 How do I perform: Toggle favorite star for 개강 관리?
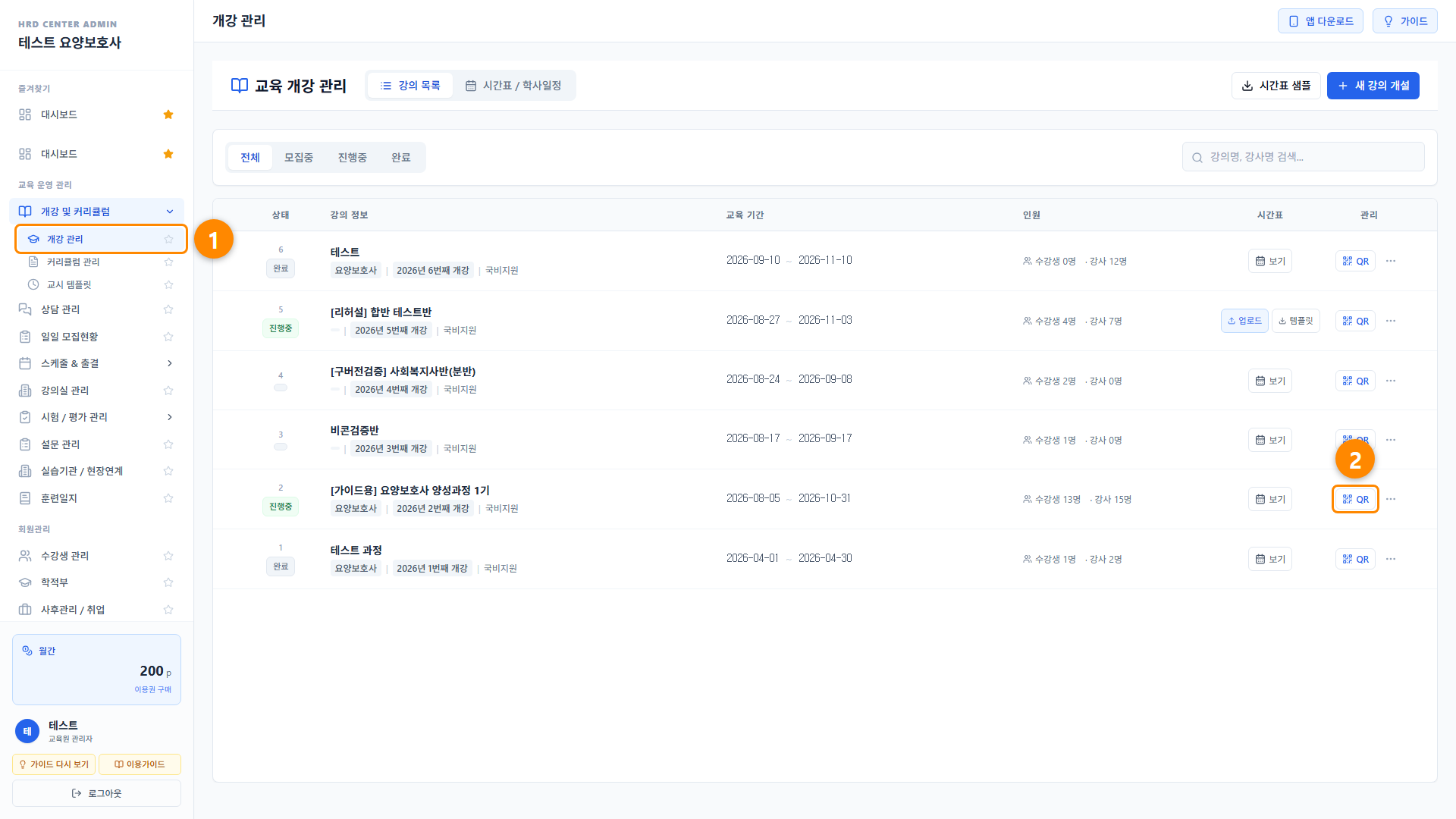pos(168,239)
